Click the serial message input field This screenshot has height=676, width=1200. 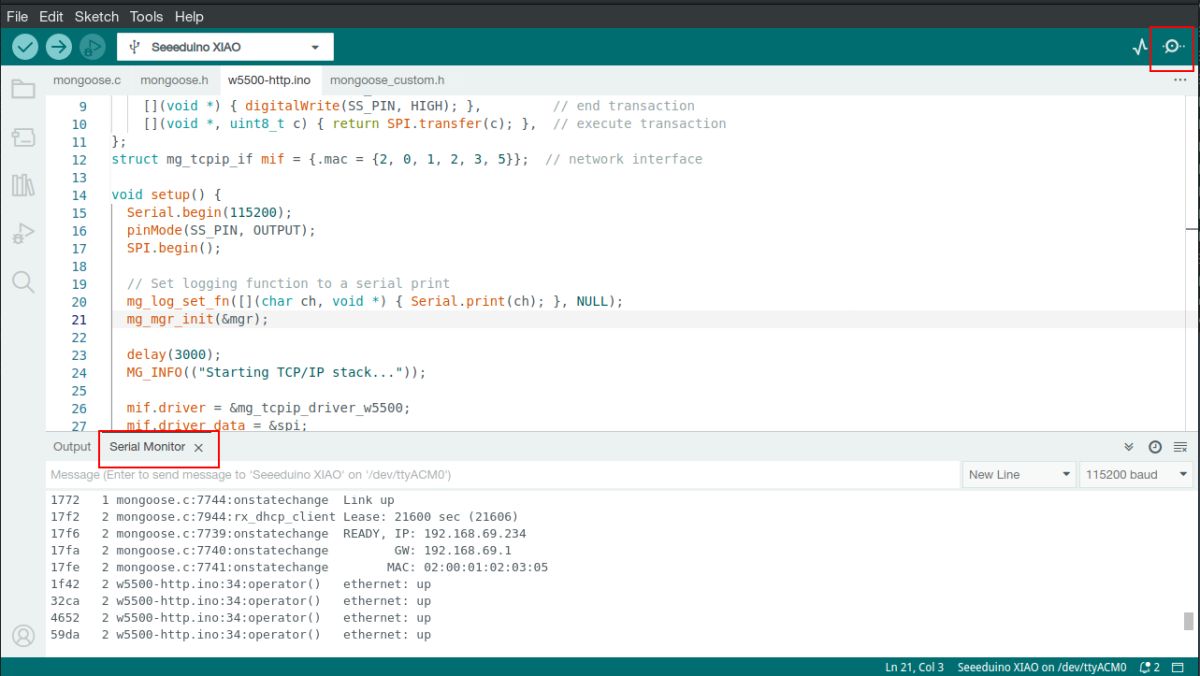point(503,474)
